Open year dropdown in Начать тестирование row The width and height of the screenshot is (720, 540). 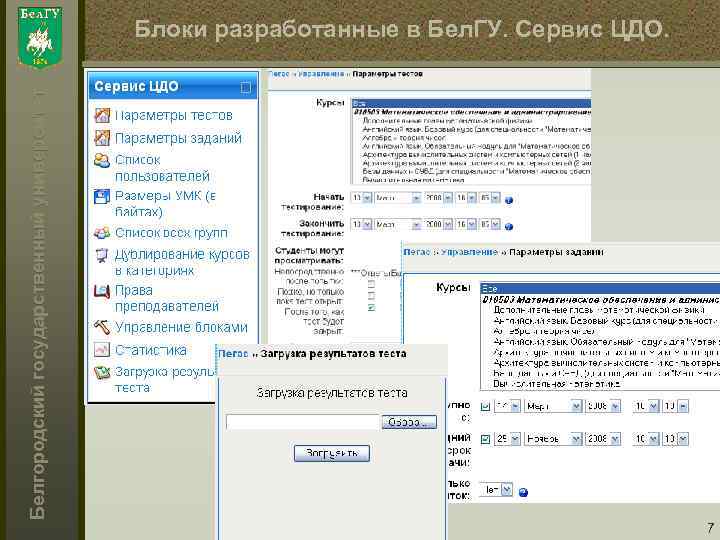(x=439, y=198)
